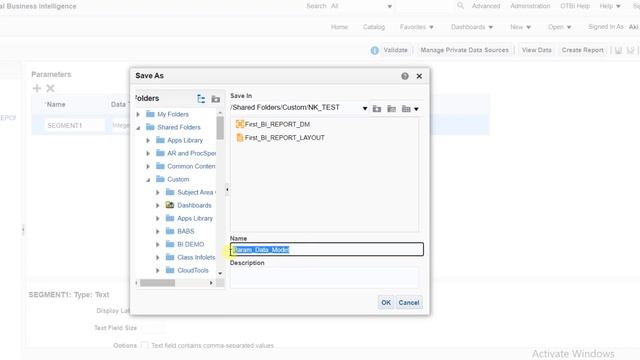Screen dimensions: 640x360
Task: Click the Validate button
Action: point(395,50)
